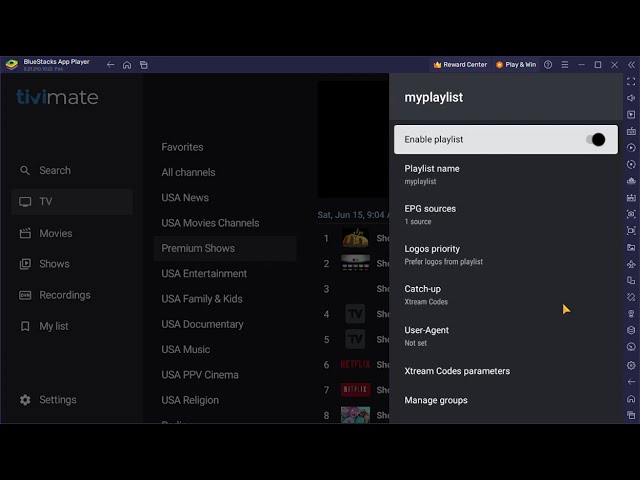The image size is (640, 480).
Task: Collapse BlueStacks side toolbar chevrons
Action: 631,64
